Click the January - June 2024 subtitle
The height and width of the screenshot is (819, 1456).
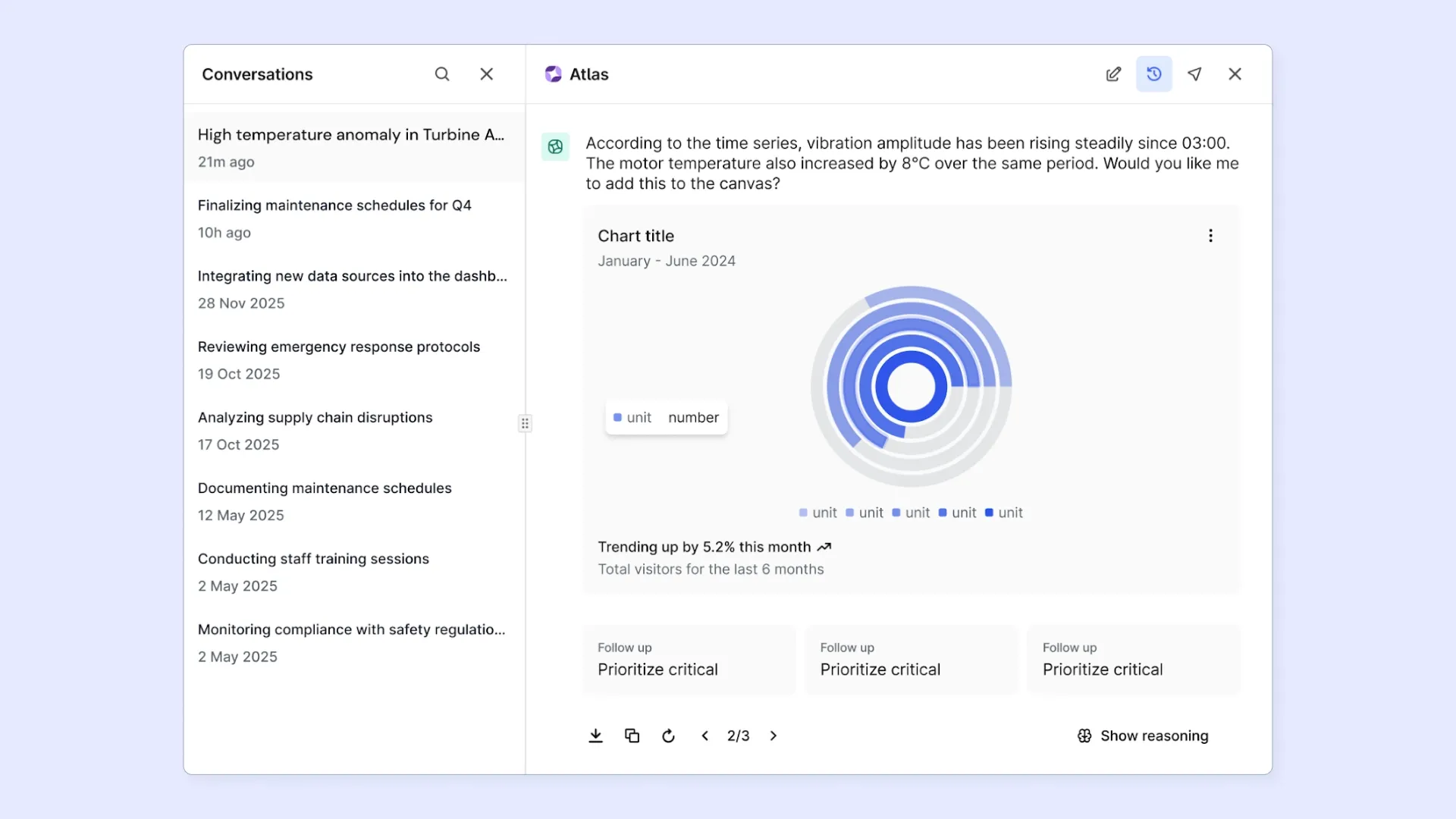point(667,261)
